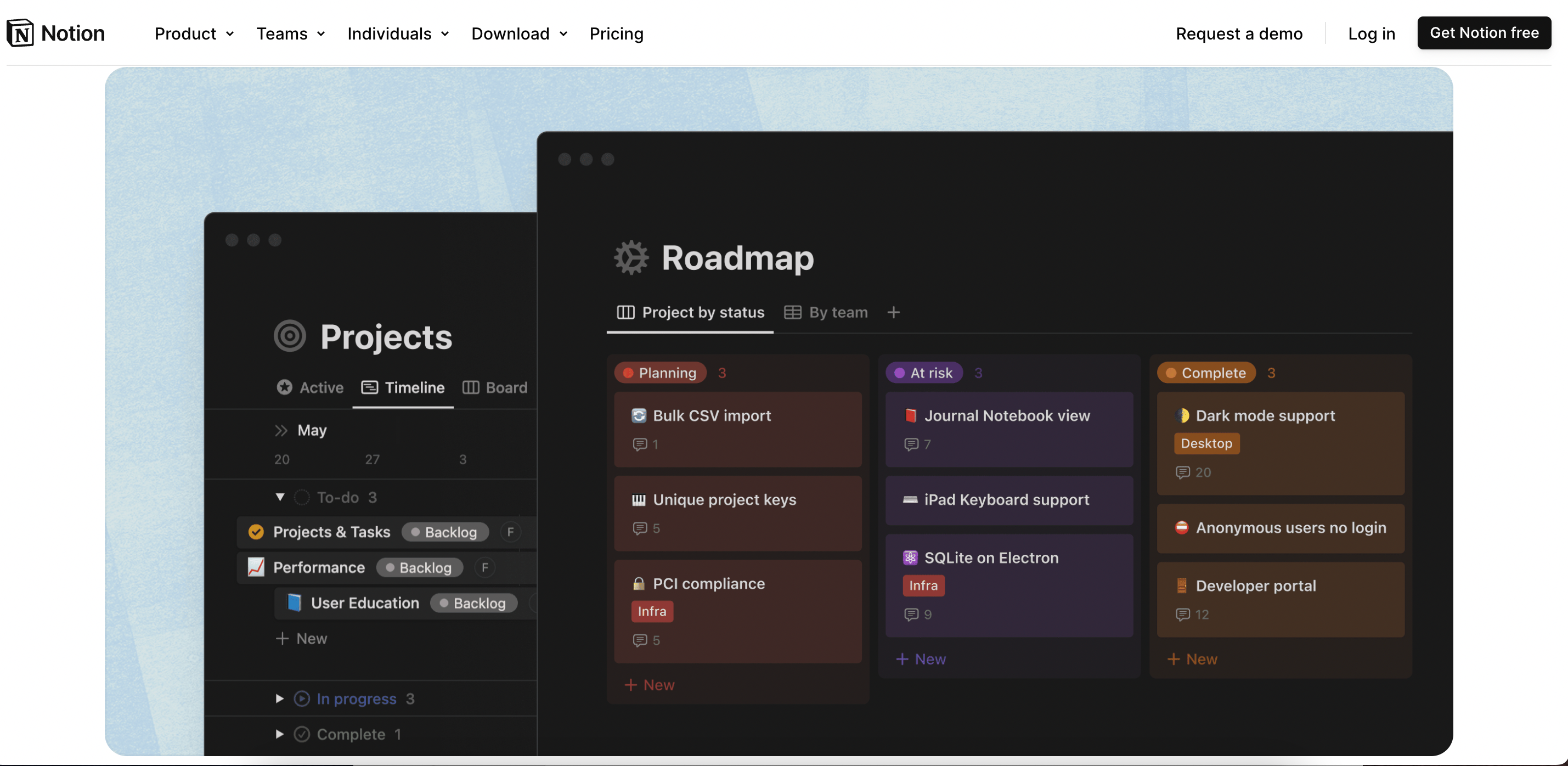Viewport: 1568px width, 766px height.
Task: Open the Product dropdown menu
Action: [195, 33]
